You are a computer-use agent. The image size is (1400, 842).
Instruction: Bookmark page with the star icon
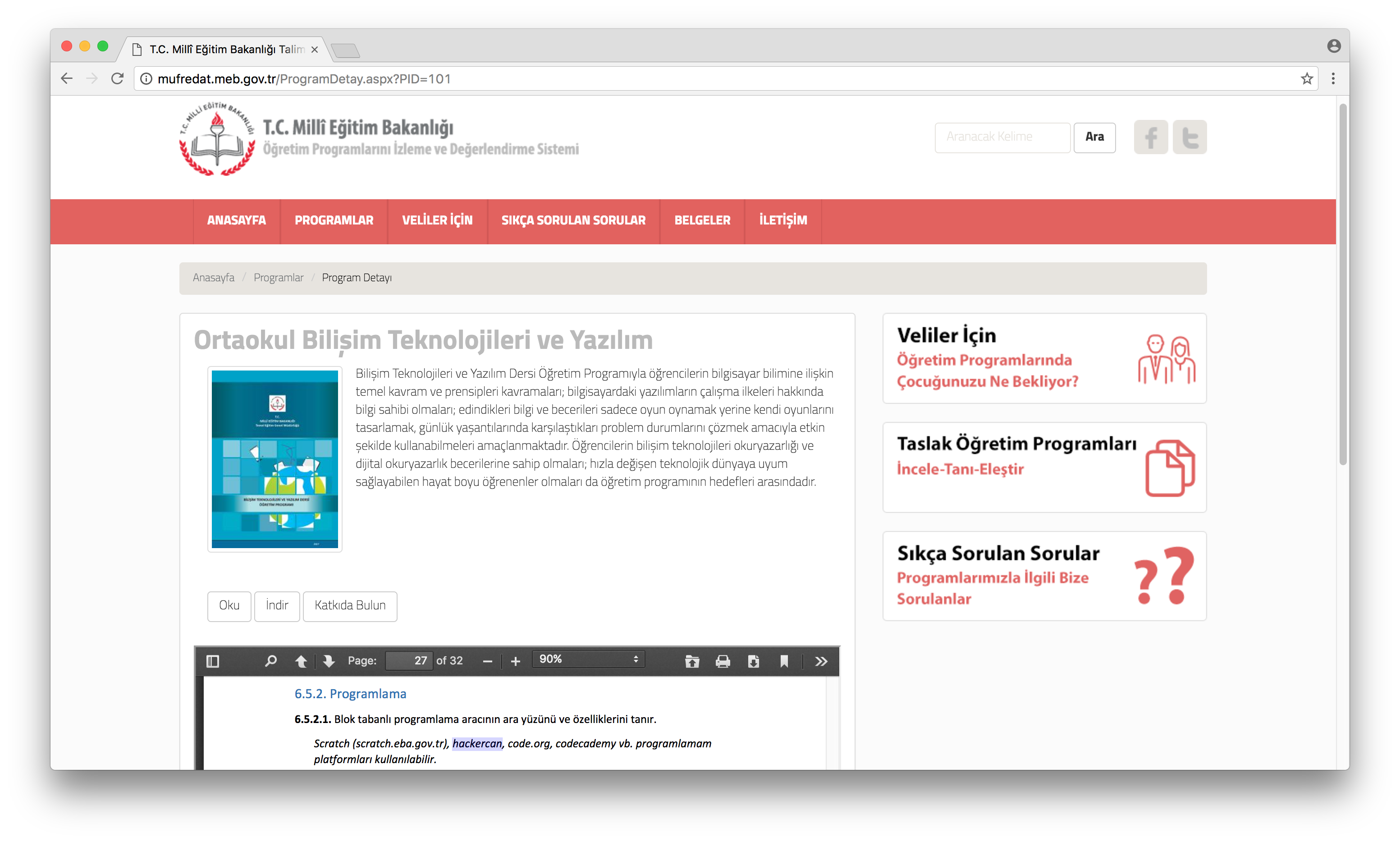coord(1307,78)
